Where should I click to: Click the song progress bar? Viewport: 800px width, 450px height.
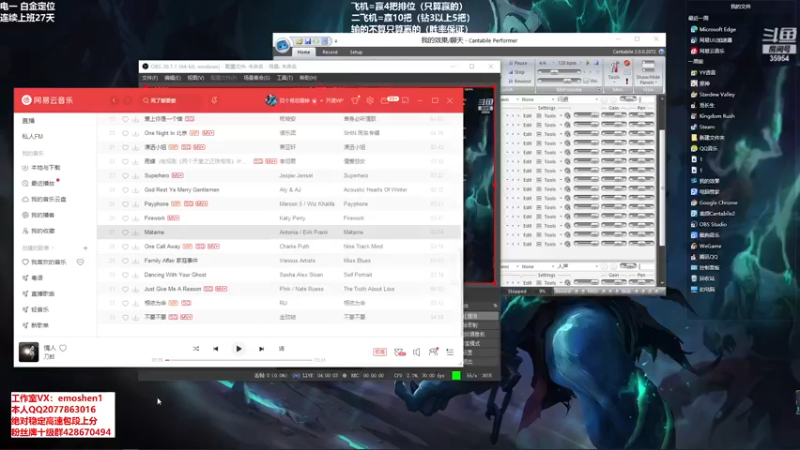[x=238, y=360]
